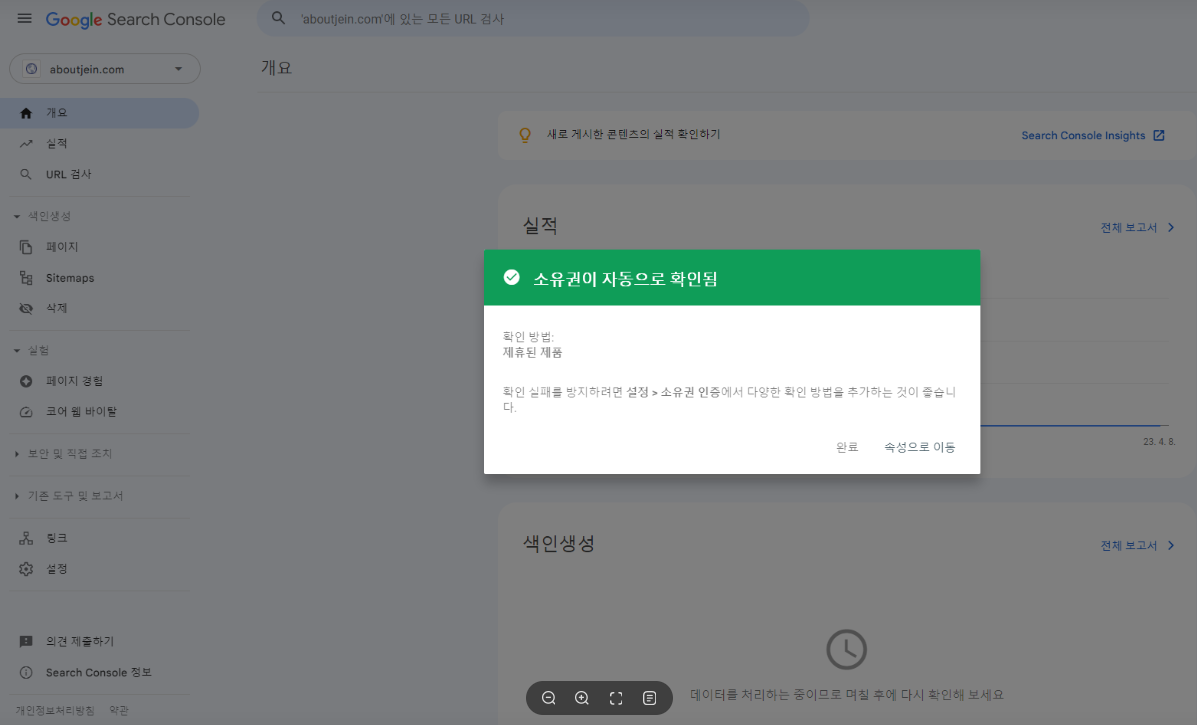Click the fullscreen frame button
Image resolution: width=1197 pixels, height=725 pixels.
[x=616, y=698]
